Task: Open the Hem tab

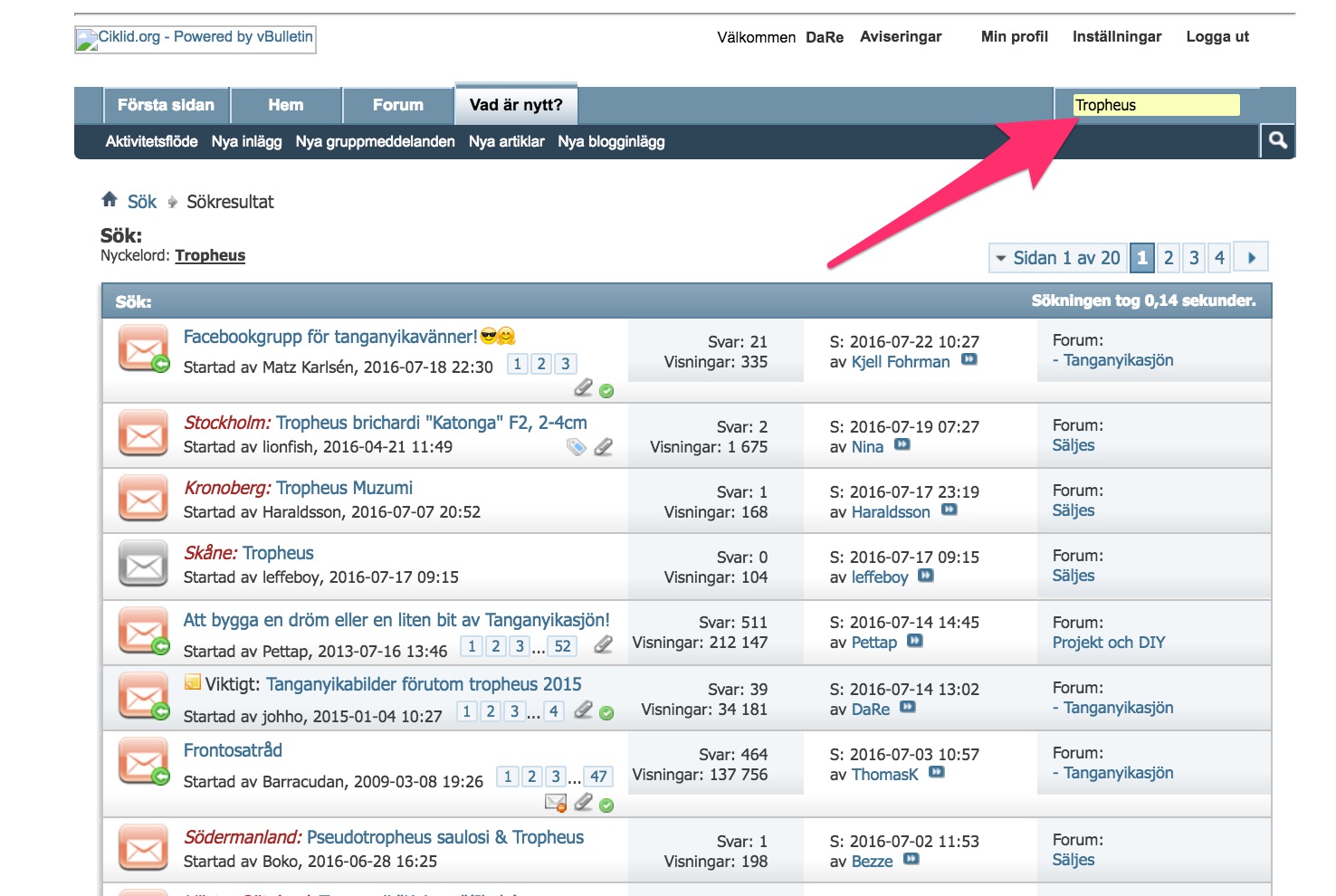Action: click(x=286, y=105)
